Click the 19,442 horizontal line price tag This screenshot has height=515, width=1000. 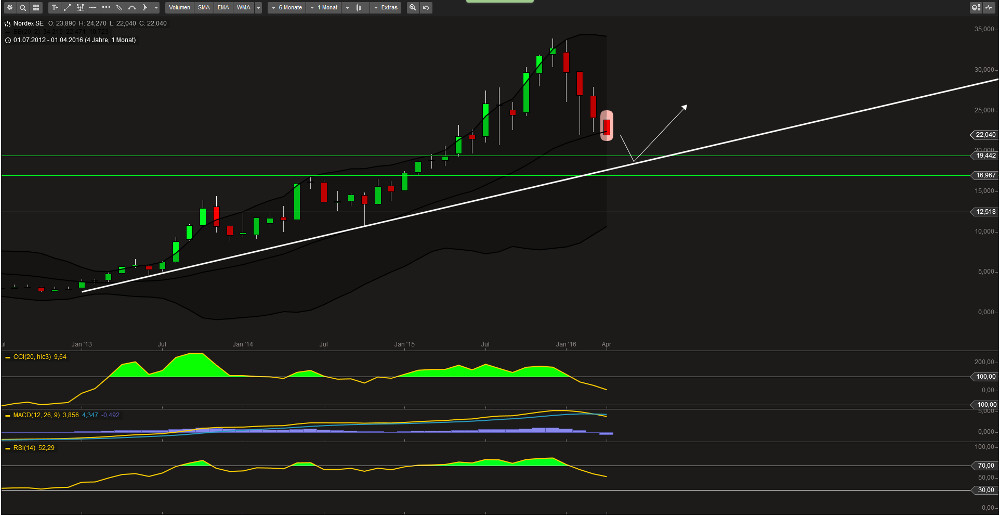[x=985, y=156]
